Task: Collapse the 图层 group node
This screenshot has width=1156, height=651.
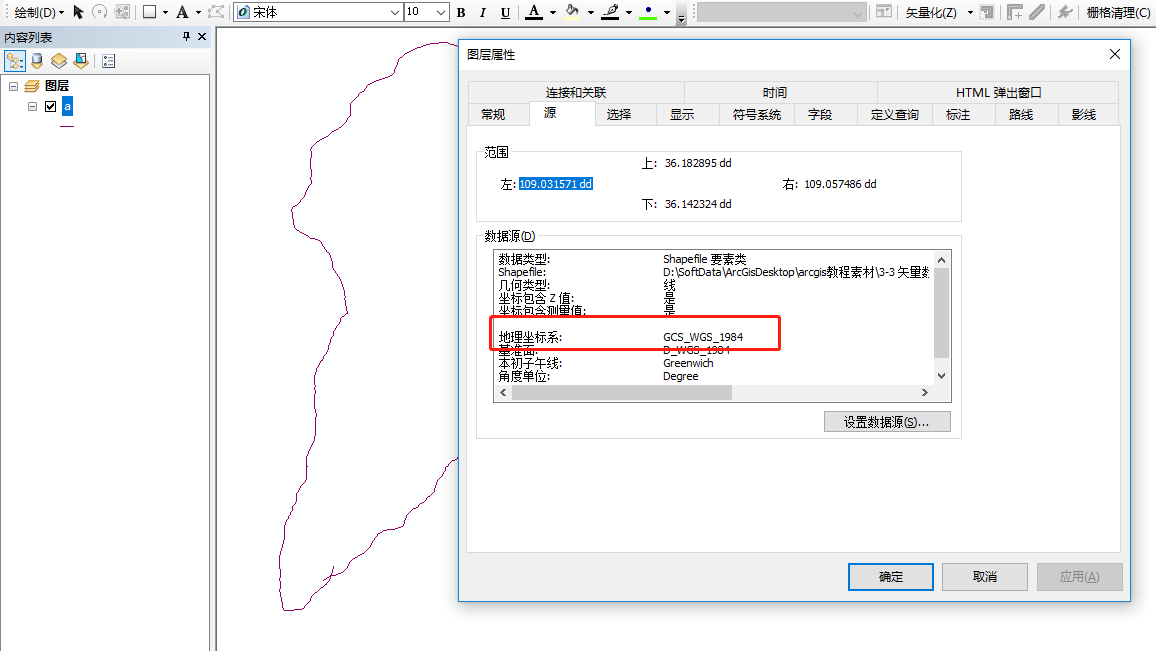Action: (15, 85)
